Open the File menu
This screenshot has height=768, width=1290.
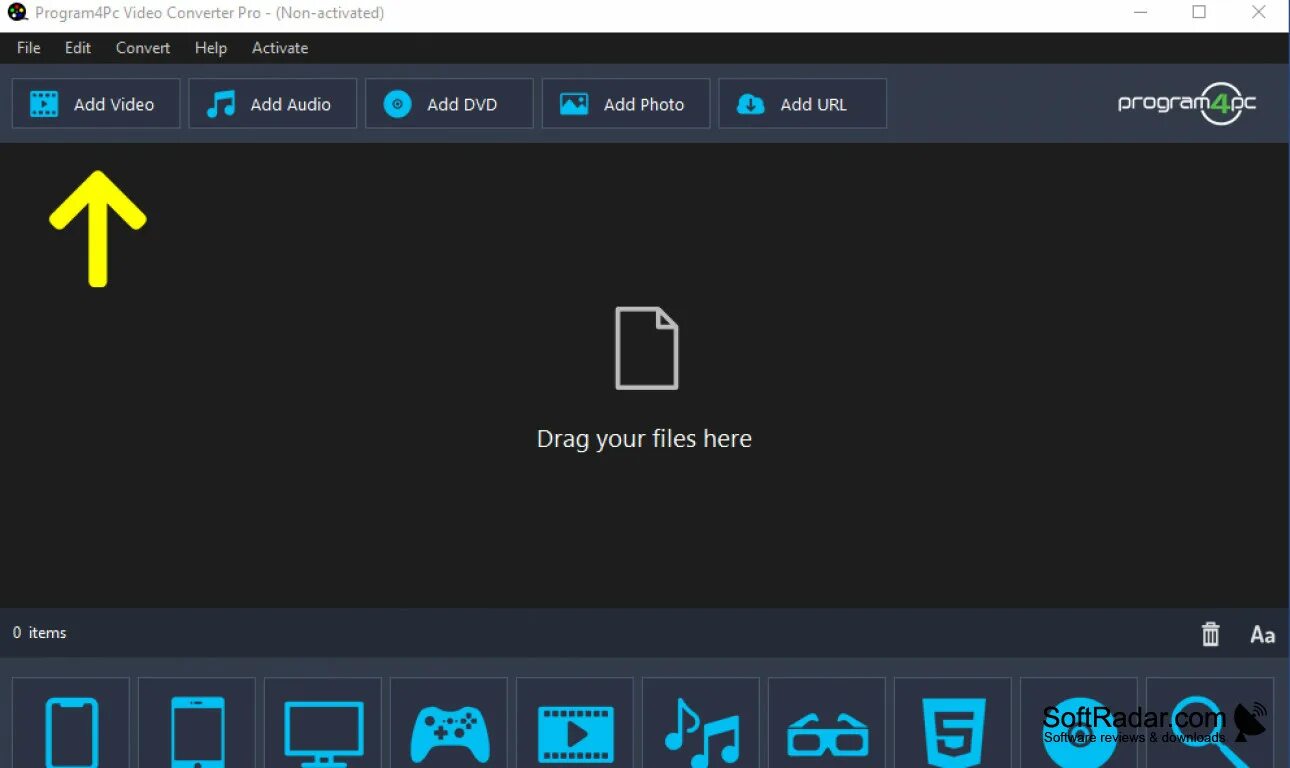28,47
